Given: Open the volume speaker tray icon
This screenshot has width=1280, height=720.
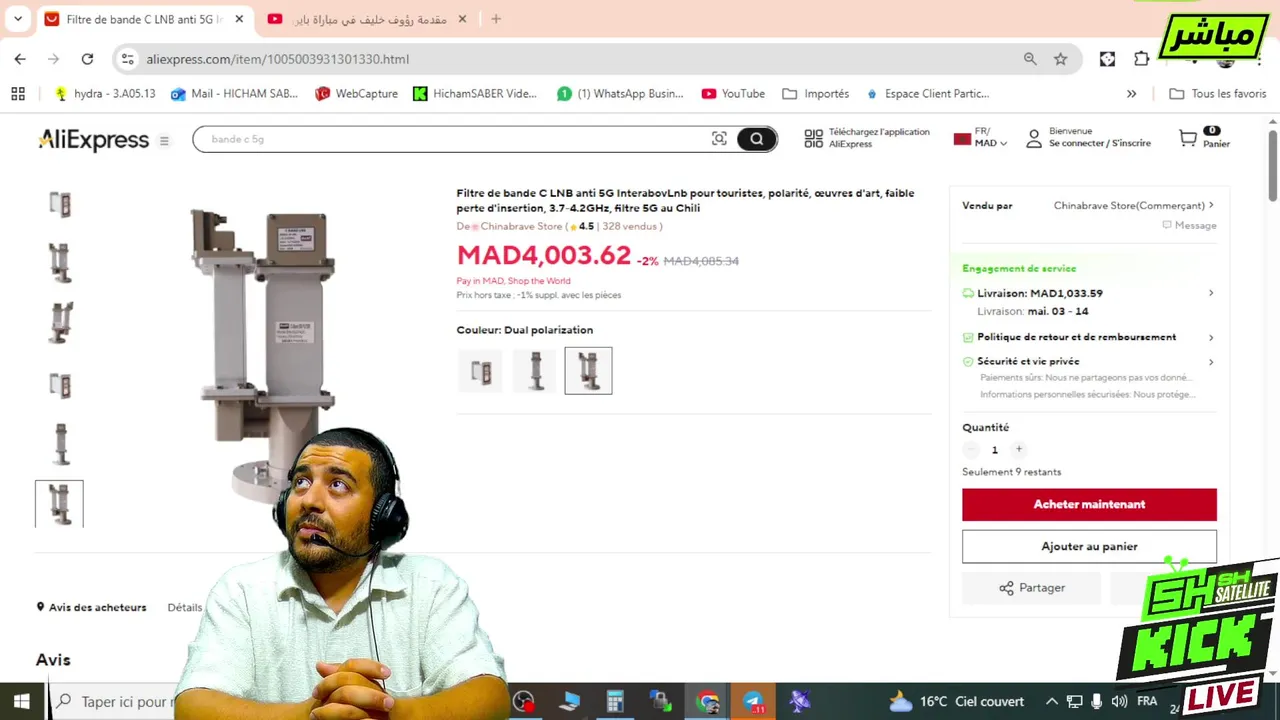Looking at the screenshot, I should pos(1119,701).
